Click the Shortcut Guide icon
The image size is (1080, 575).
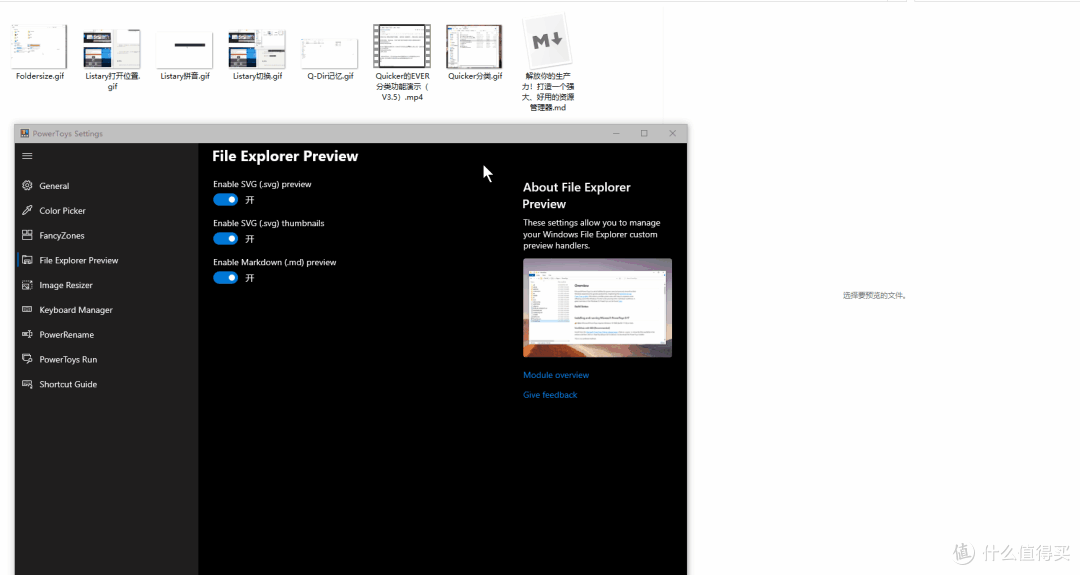click(27, 384)
